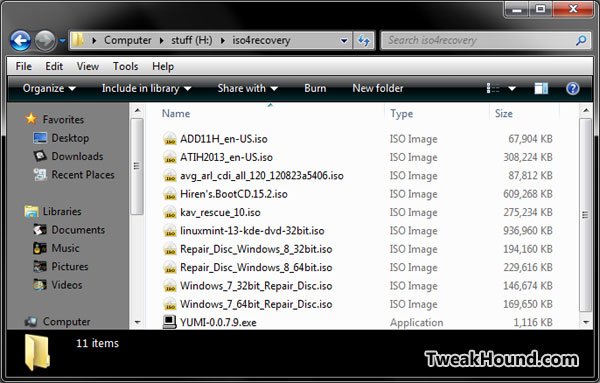Click the navigation pane scrollbar thumb
The height and width of the screenshot is (383, 600).
click(x=137, y=166)
